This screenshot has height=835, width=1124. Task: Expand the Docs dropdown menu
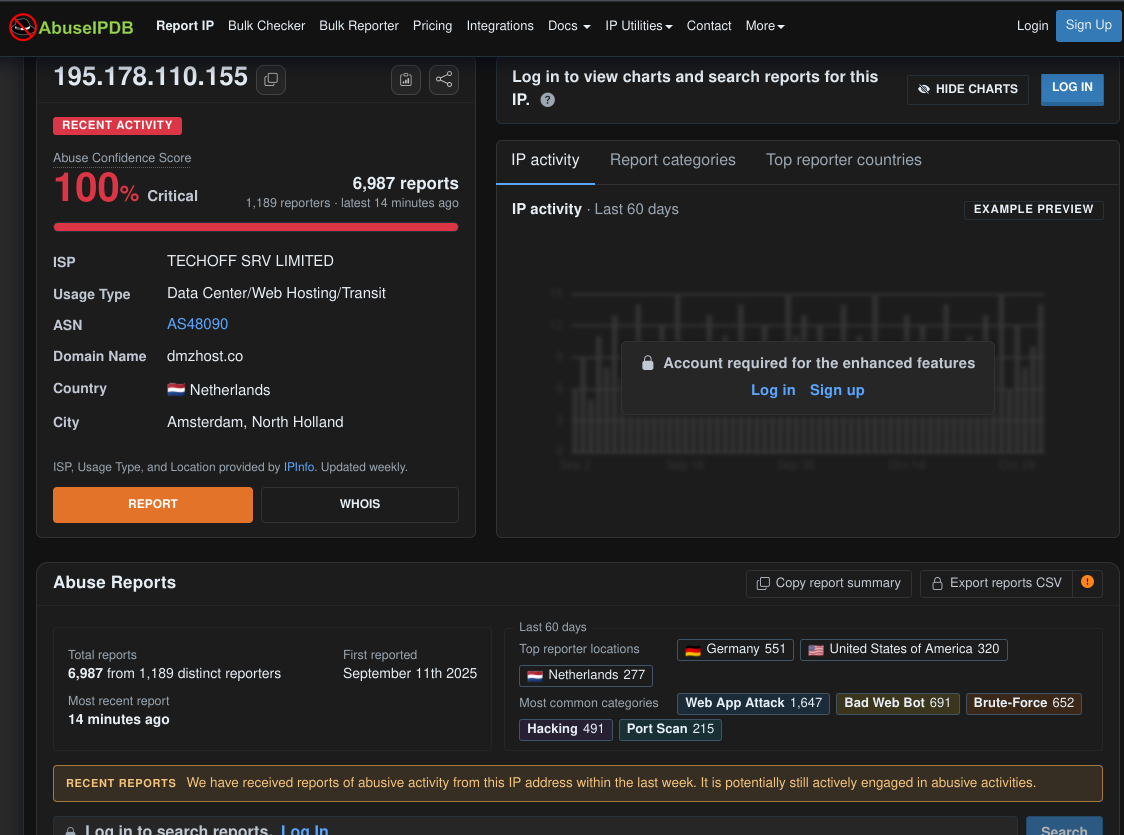coord(569,26)
